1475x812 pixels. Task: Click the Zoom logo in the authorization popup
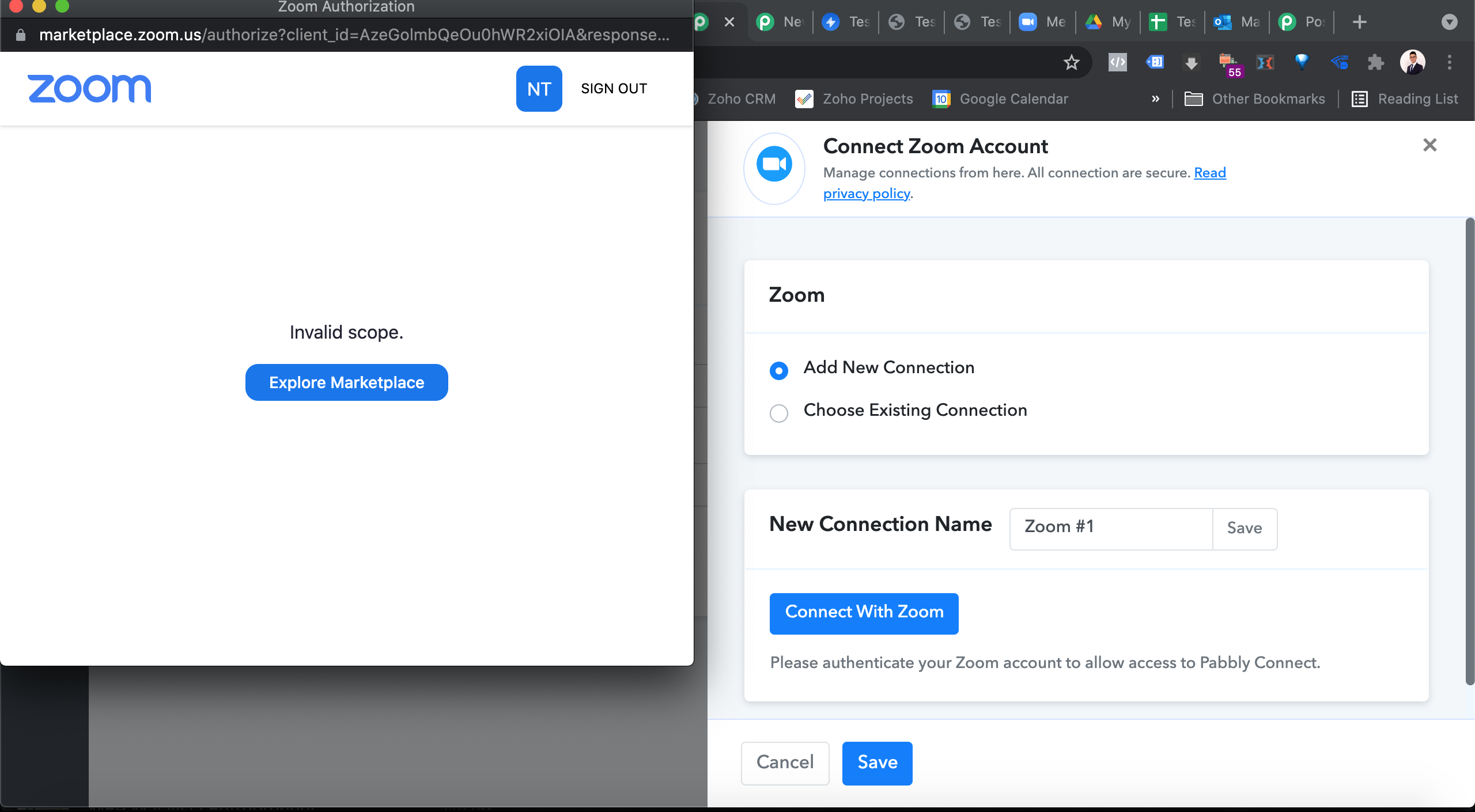(89, 89)
